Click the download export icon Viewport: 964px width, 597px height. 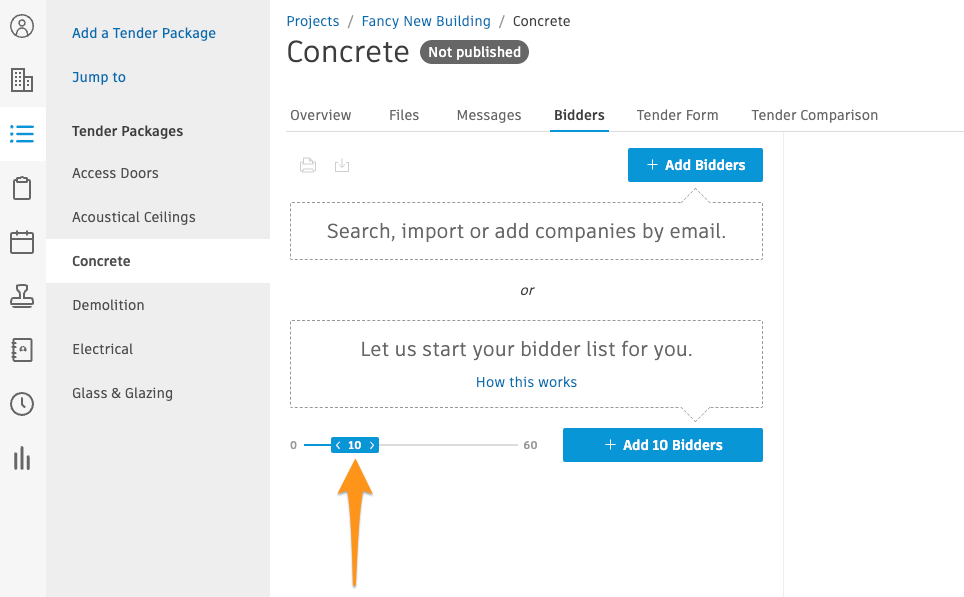pyautogui.click(x=342, y=165)
